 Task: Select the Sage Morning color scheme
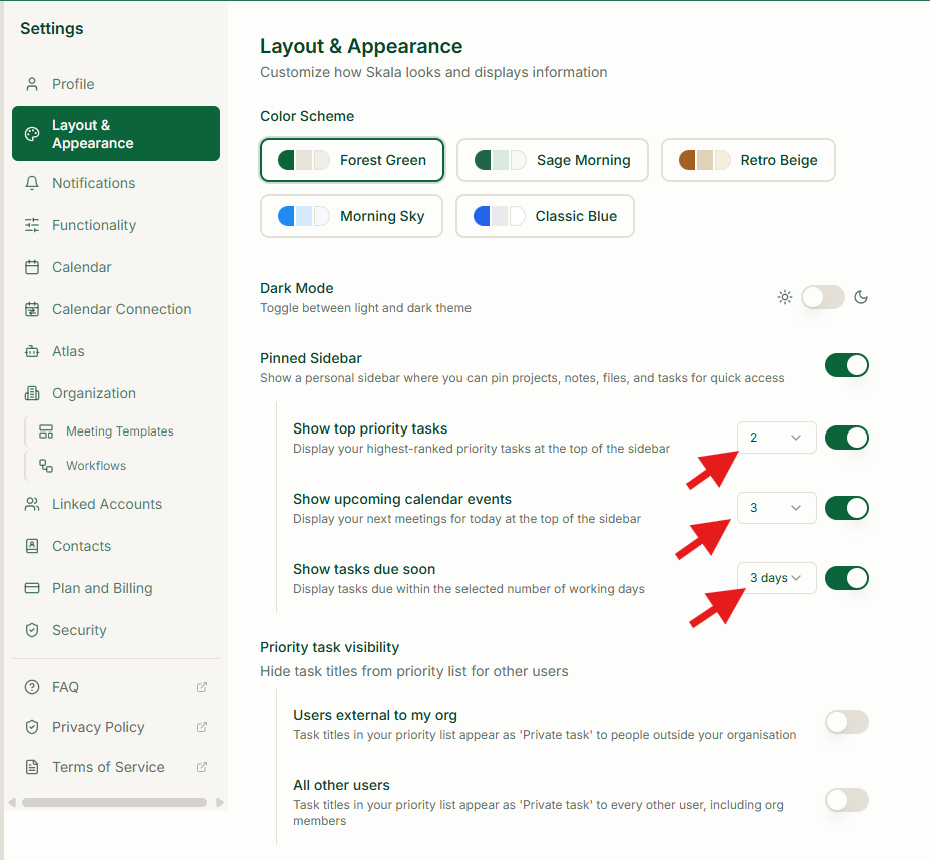pyautogui.click(x=552, y=160)
